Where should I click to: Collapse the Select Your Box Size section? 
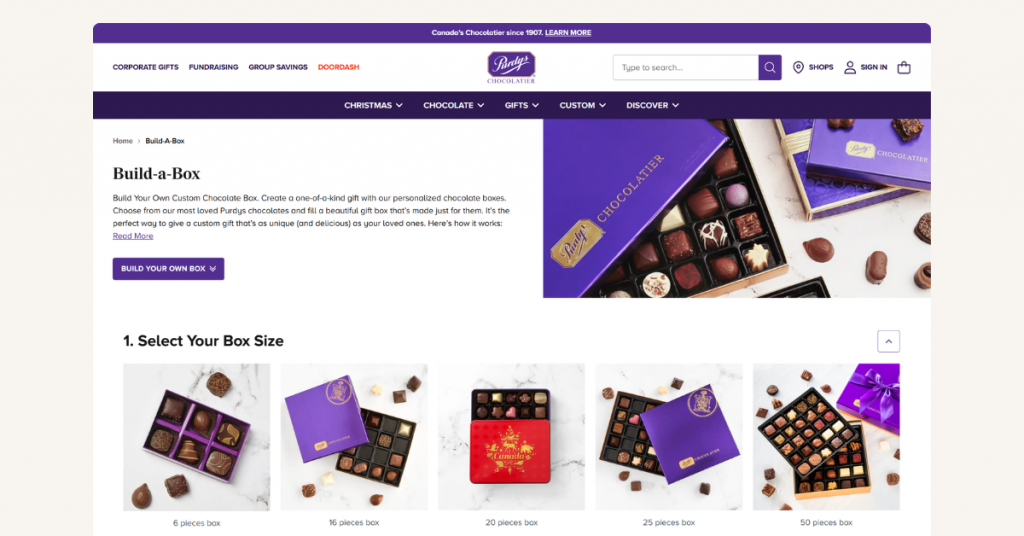click(888, 341)
